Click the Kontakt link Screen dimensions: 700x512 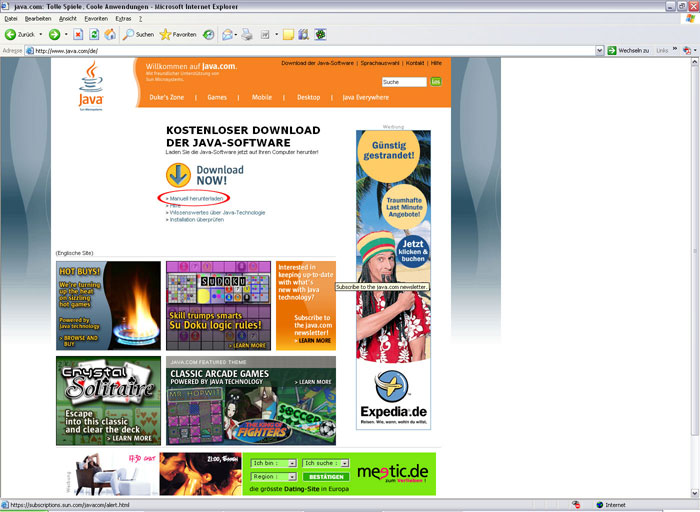(x=415, y=63)
